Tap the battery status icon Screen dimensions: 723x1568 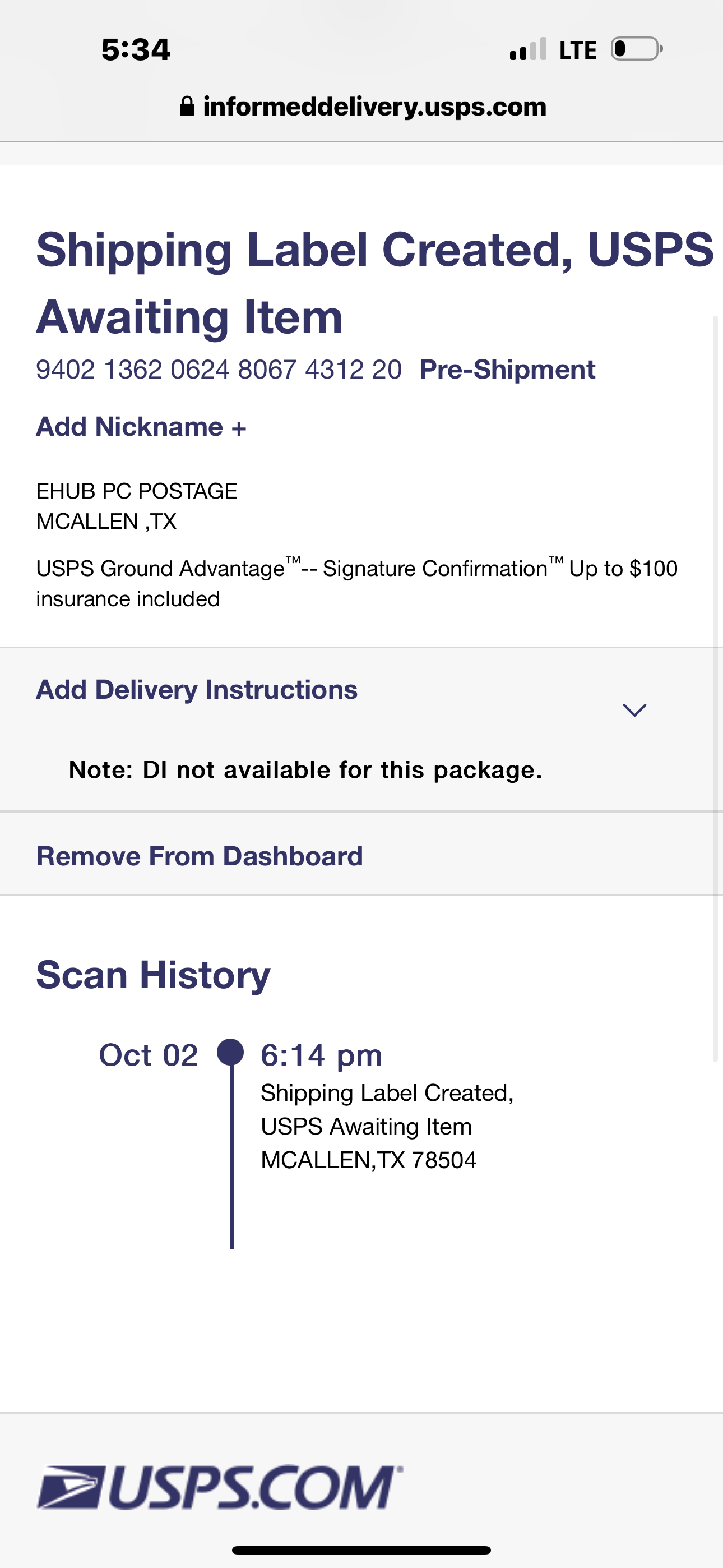[x=637, y=49]
